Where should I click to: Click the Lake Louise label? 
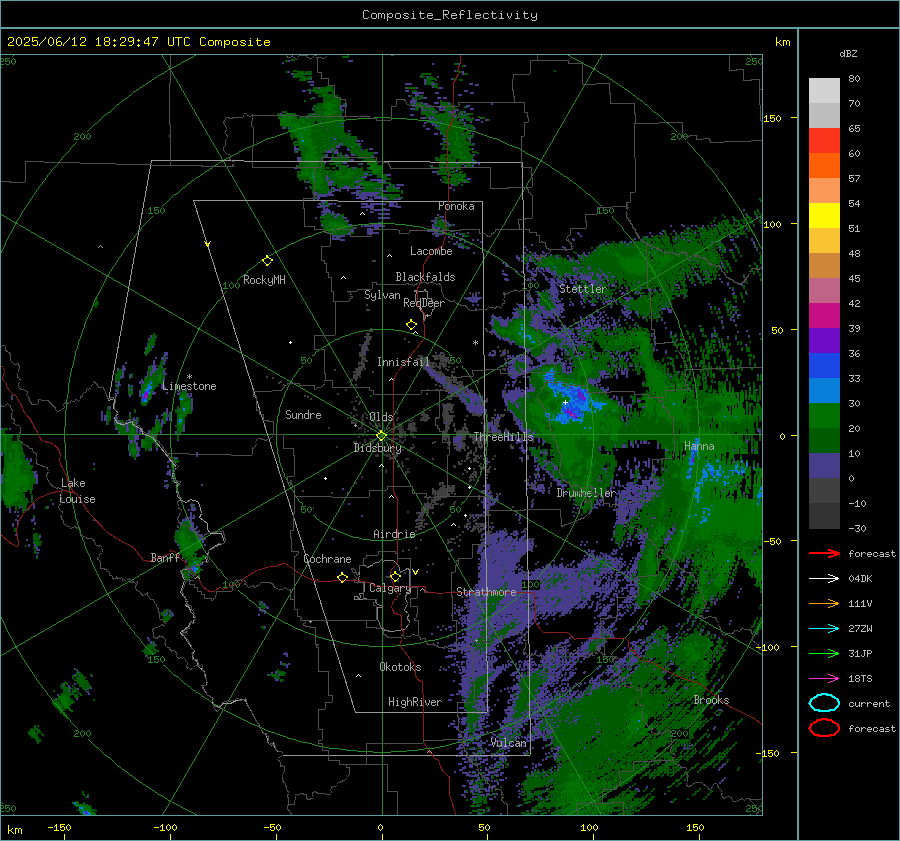[77, 491]
